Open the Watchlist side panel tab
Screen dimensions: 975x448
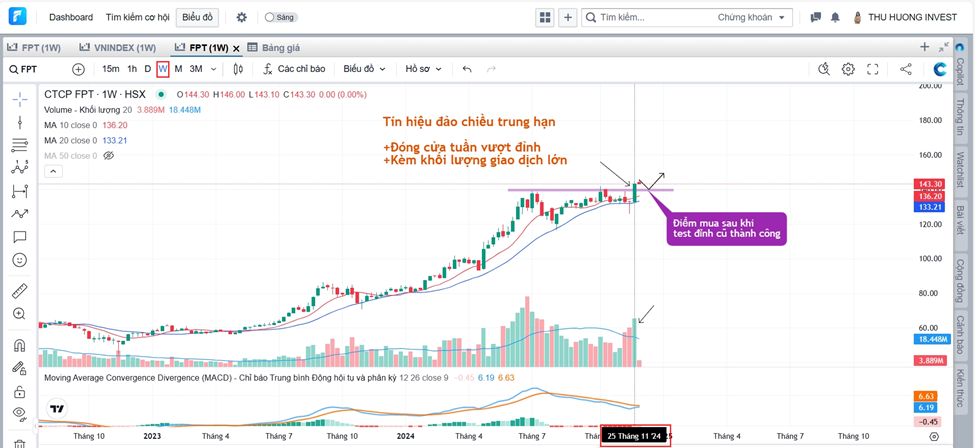click(x=960, y=170)
